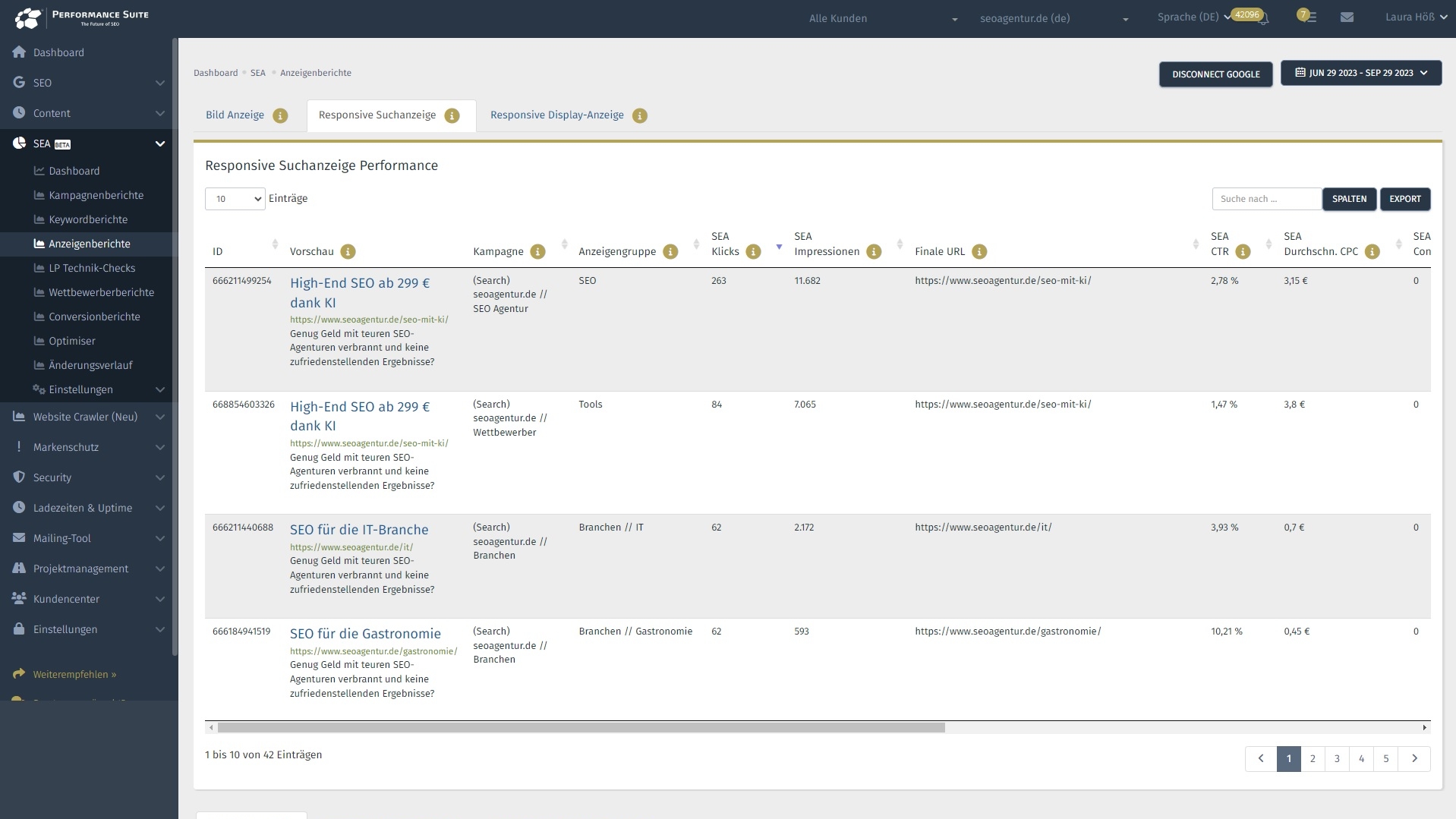Click info icon next to Responsive Suchanzeige tab
Viewport: 1456px width, 819px height.
pos(452,115)
